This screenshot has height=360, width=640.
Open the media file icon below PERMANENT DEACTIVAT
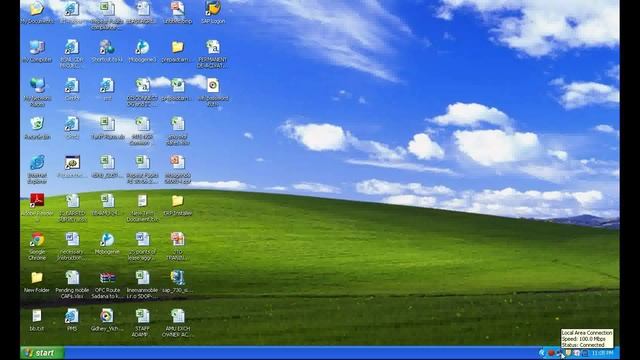pos(213,86)
